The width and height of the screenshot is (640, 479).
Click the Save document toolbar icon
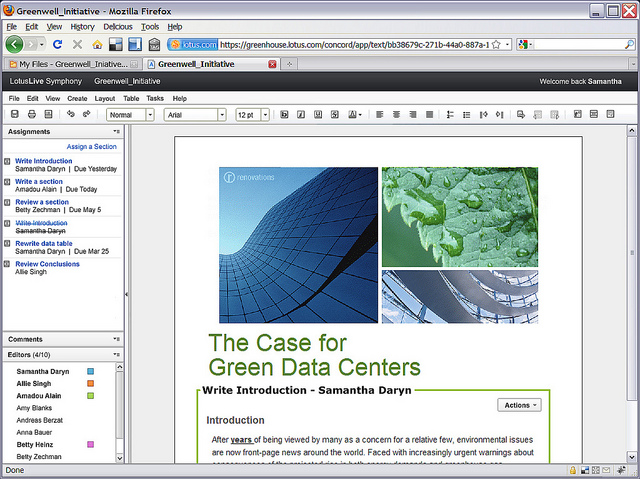(x=15, y=114)
